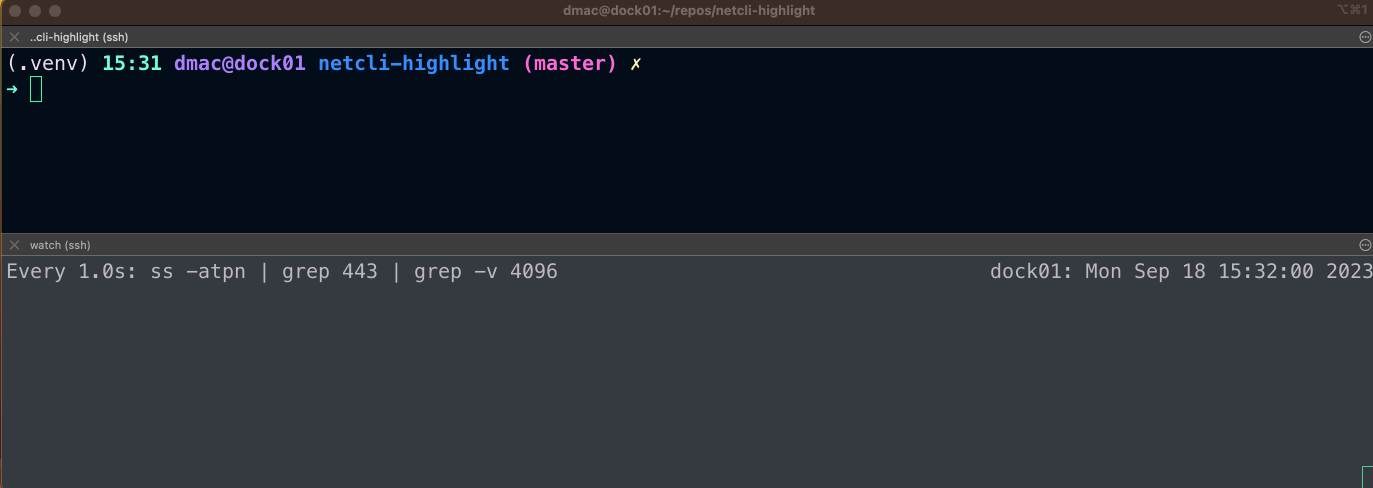The width and height of the screenshot is (1373, 488).
Task: Open the options menu of the ..cli-highlight pane
Action: tap(1365, 37)
